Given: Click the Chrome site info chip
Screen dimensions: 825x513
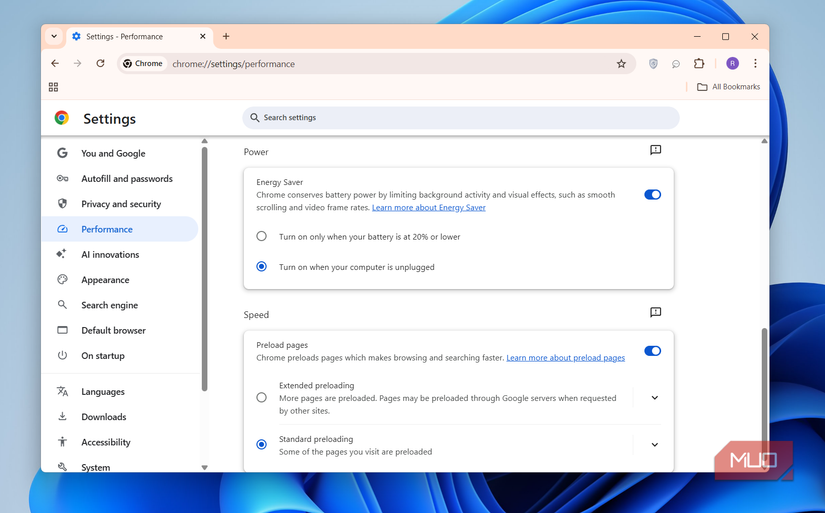Looking at the screenshot, I should [143, 64].
